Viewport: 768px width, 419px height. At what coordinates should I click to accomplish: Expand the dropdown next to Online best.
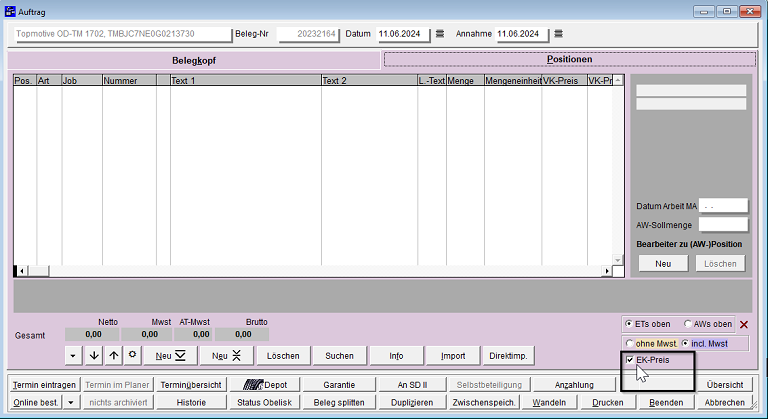click(71, 402)
